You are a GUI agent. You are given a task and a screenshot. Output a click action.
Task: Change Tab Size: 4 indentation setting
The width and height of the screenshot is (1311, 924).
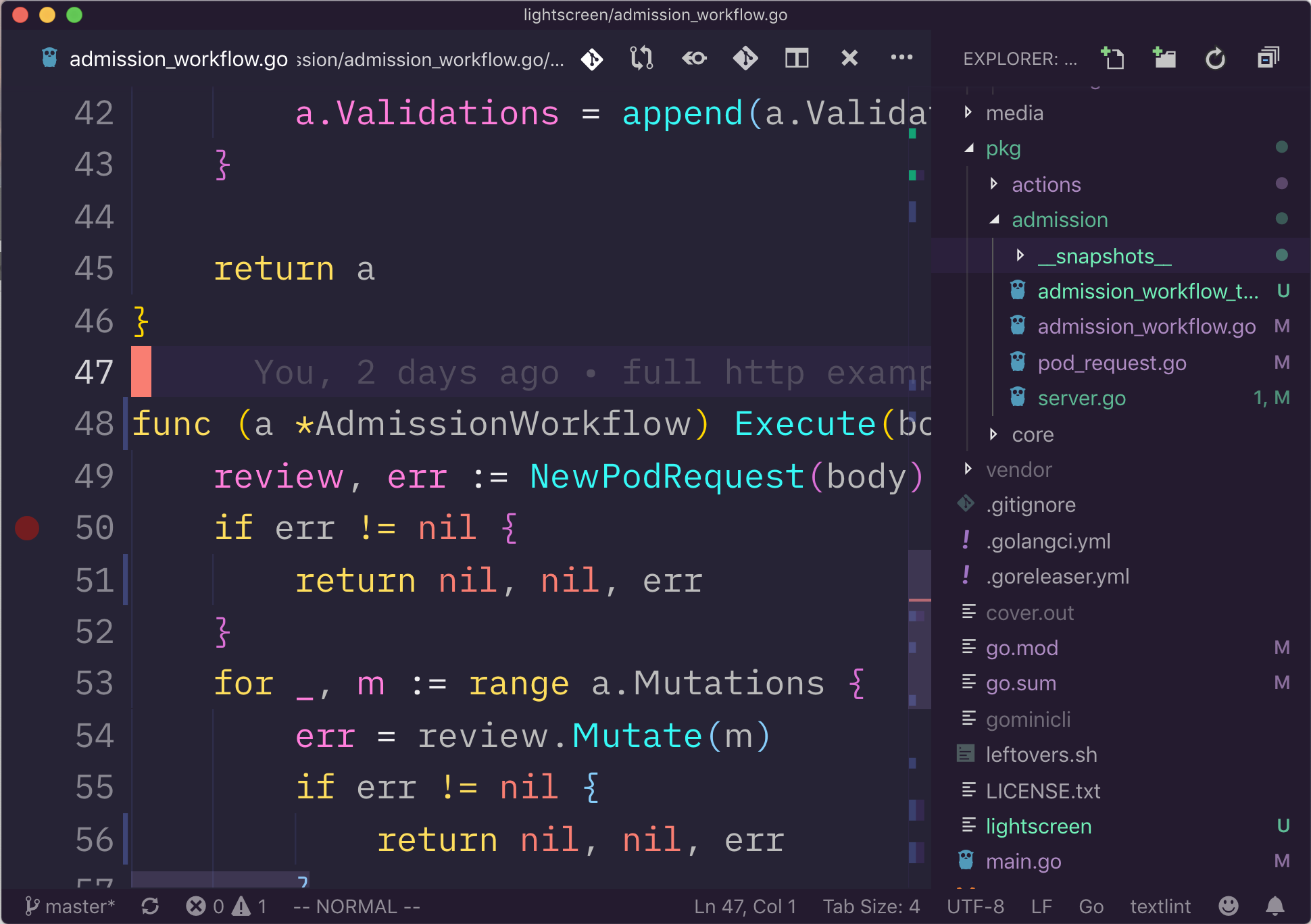click(870, 906)
